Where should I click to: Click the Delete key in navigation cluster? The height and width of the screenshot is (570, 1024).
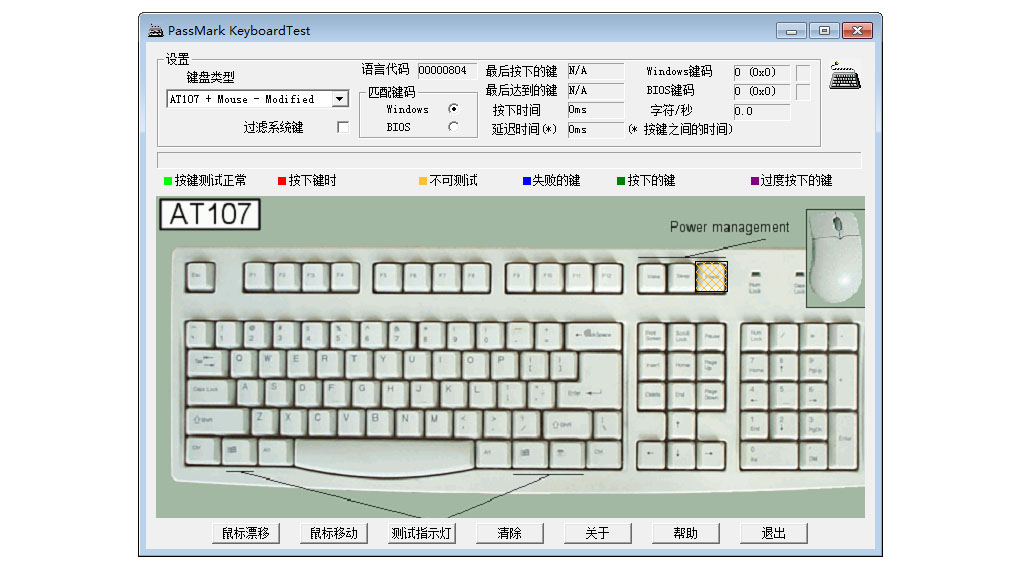[x=652, y=396]
